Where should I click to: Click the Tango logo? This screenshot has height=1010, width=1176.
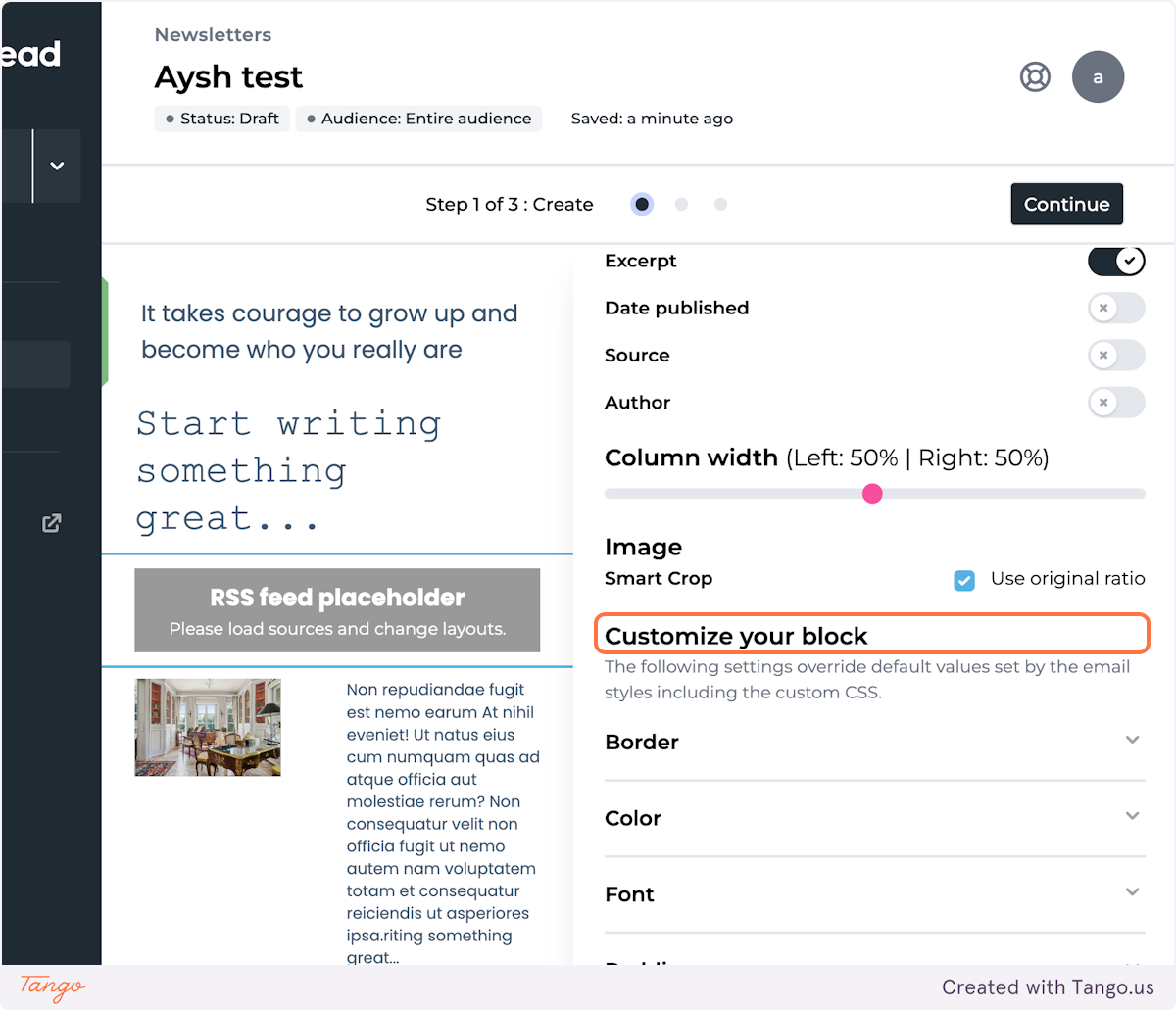point(53,986)
